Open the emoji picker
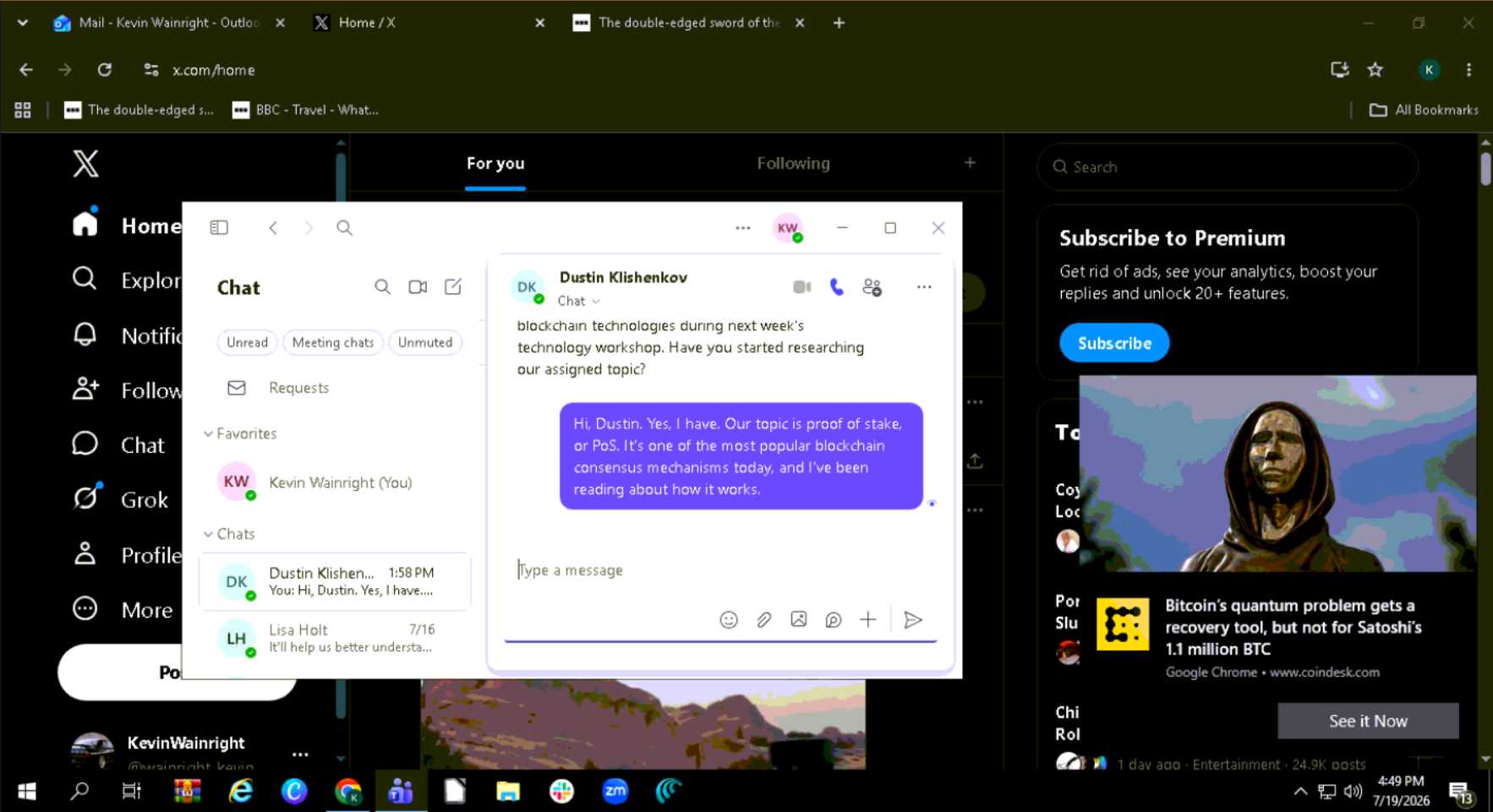1493x812 pixels. click(x=729, y=620)
